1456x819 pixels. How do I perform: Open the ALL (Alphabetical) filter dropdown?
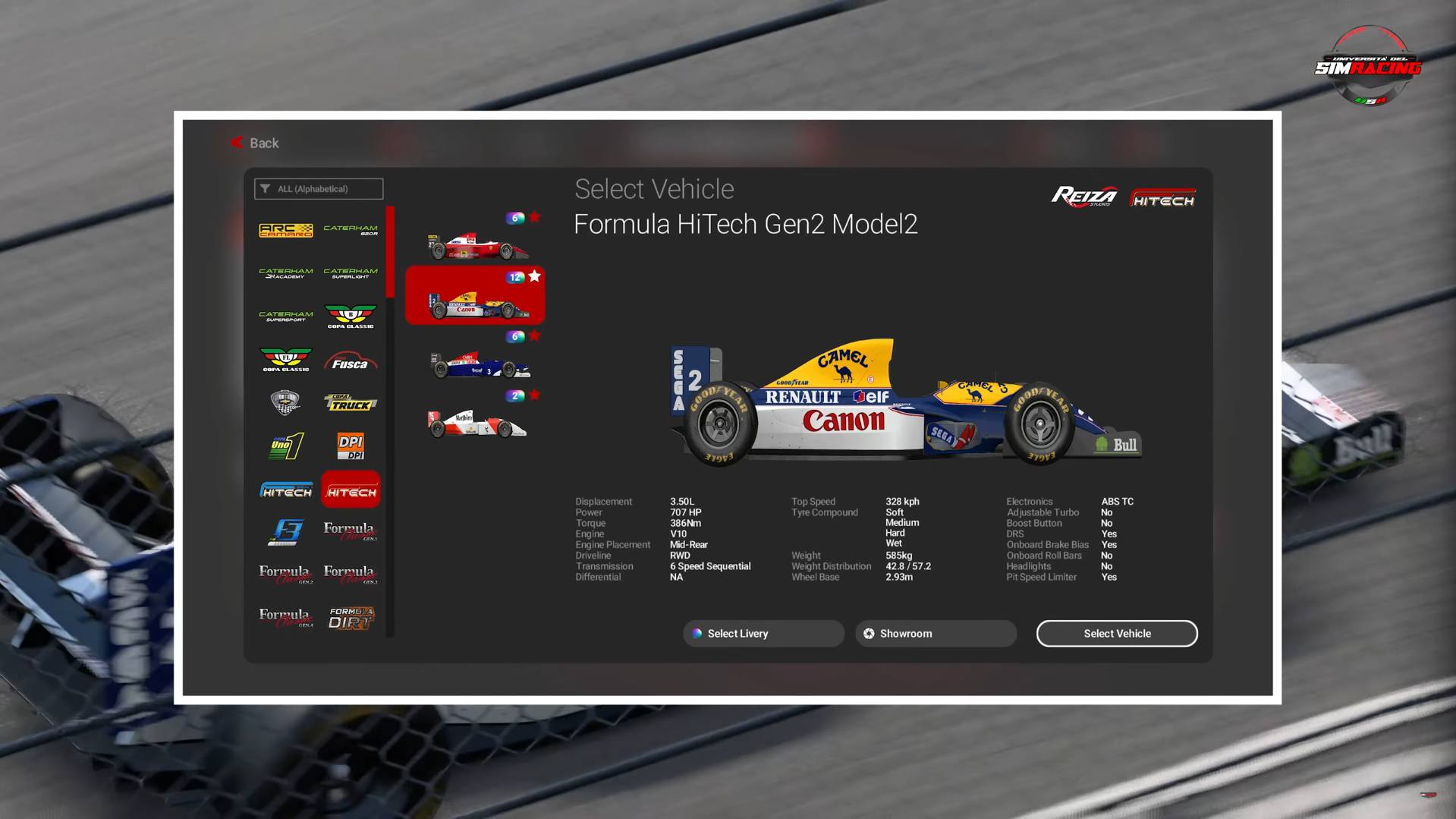click(319, 189)
